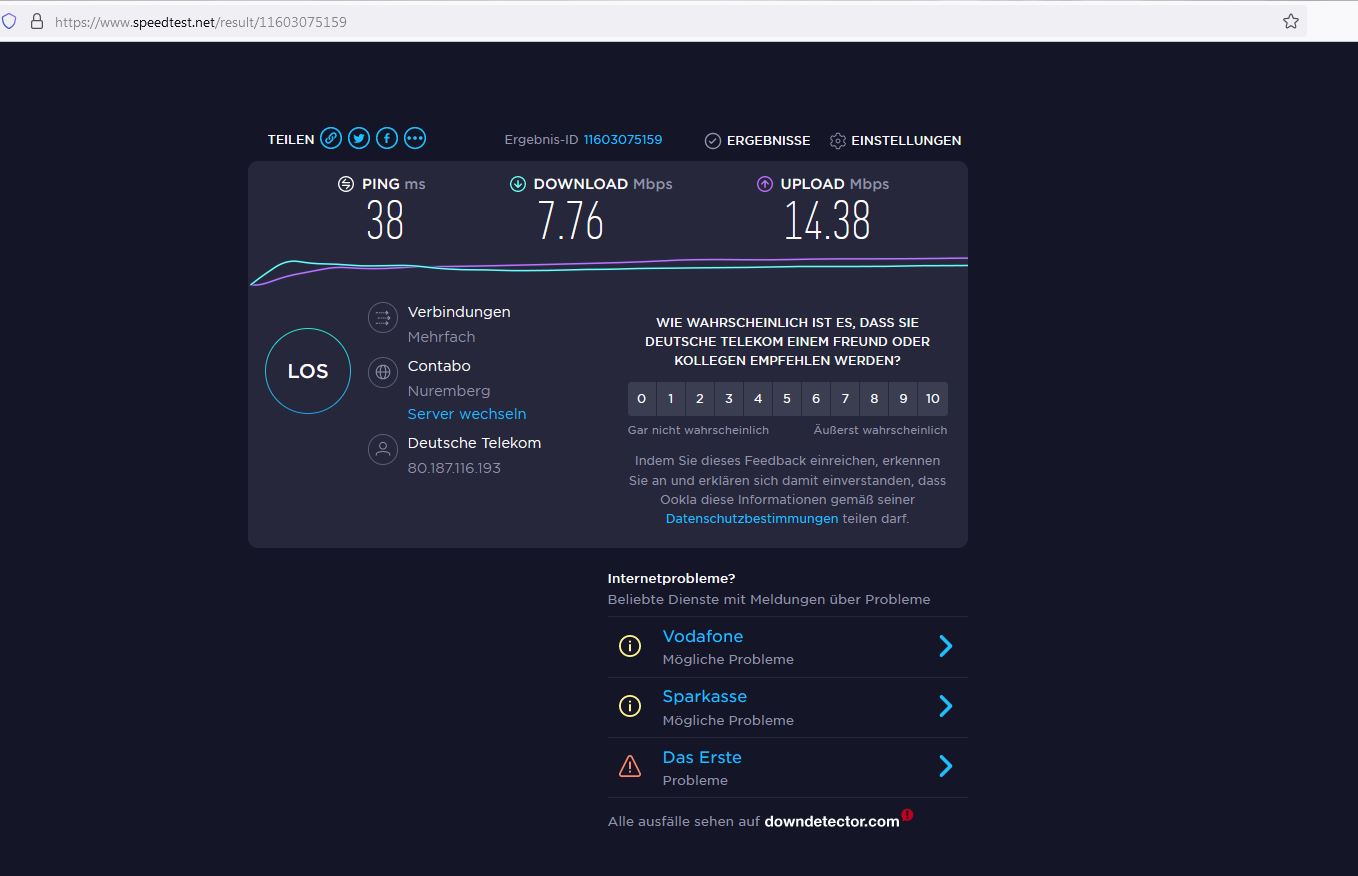Open the EINSTELLUNGEN settings menu
Screen dimensions: 1358x876
[x=895, y=141]
